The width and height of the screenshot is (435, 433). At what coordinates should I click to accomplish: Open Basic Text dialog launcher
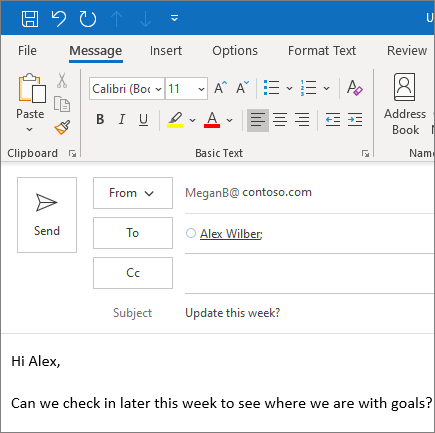(x=365, y=153)
